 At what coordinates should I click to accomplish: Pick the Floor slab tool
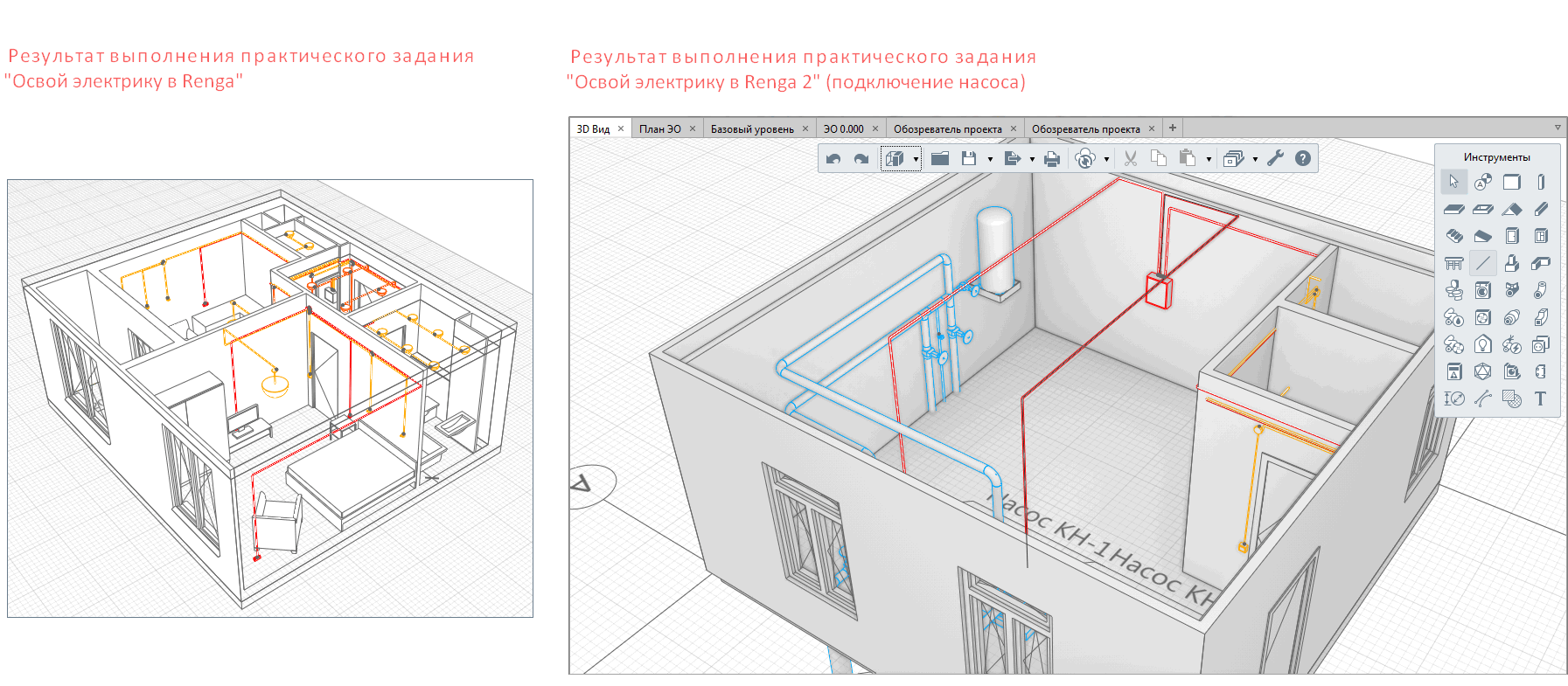[x=1453, y=209]
